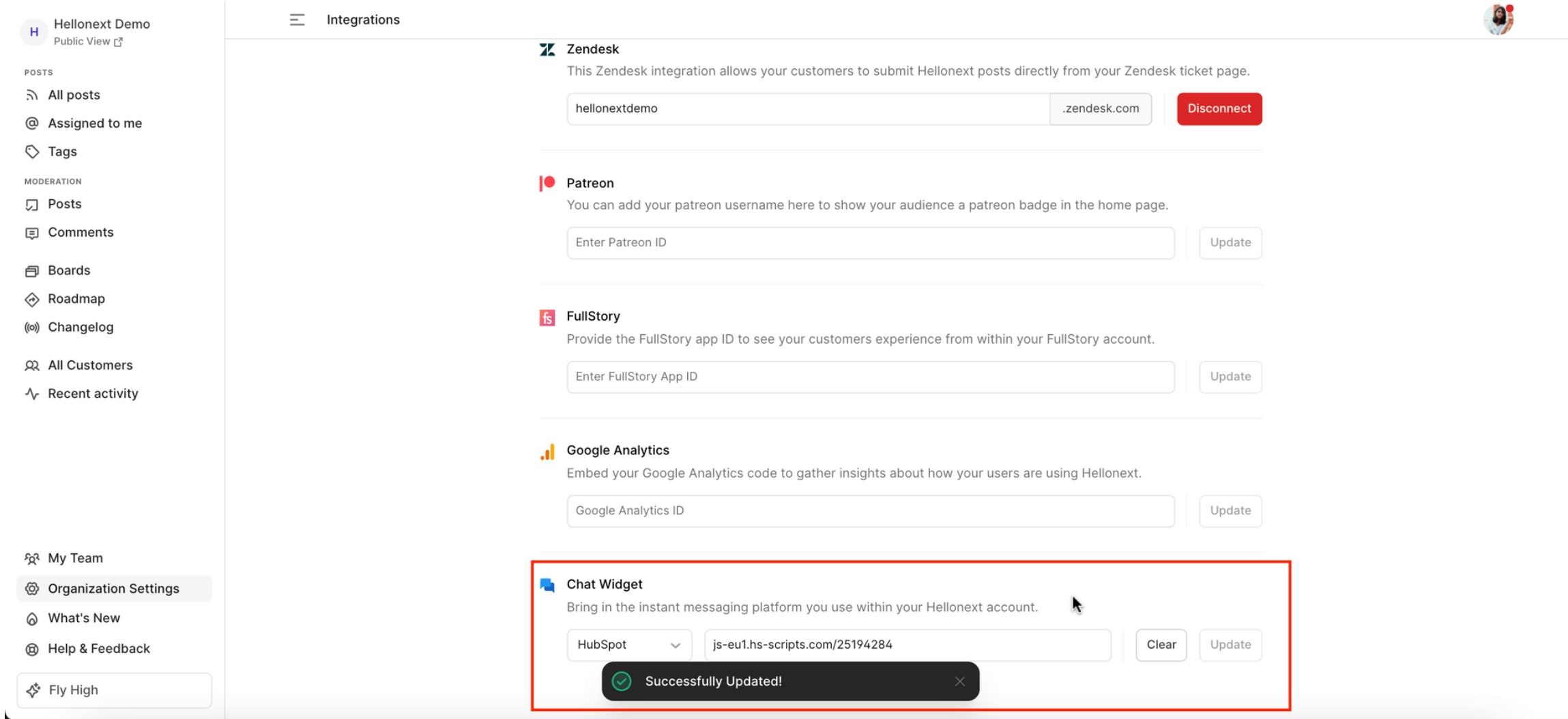The height and width of the screenshot is (719, 1568).
Task: Click the .zendesk.com suffix label
Action: click(1101, 108)
